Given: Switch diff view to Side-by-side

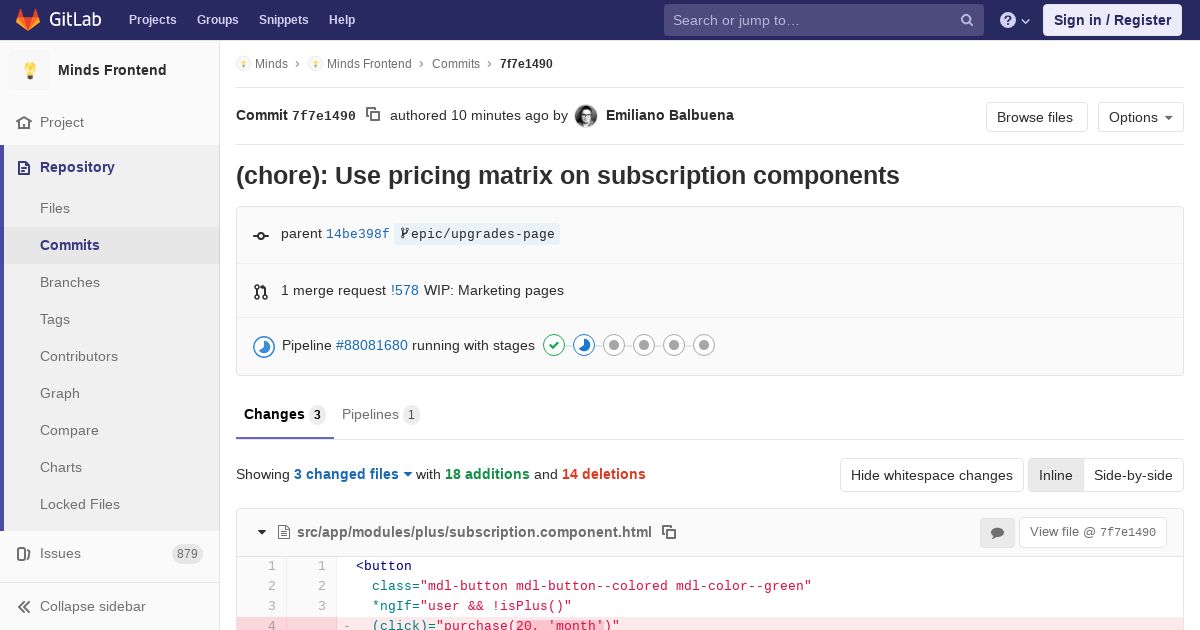Looking at the screenshot, I should pyautogui.click(x=1133, y=475).
